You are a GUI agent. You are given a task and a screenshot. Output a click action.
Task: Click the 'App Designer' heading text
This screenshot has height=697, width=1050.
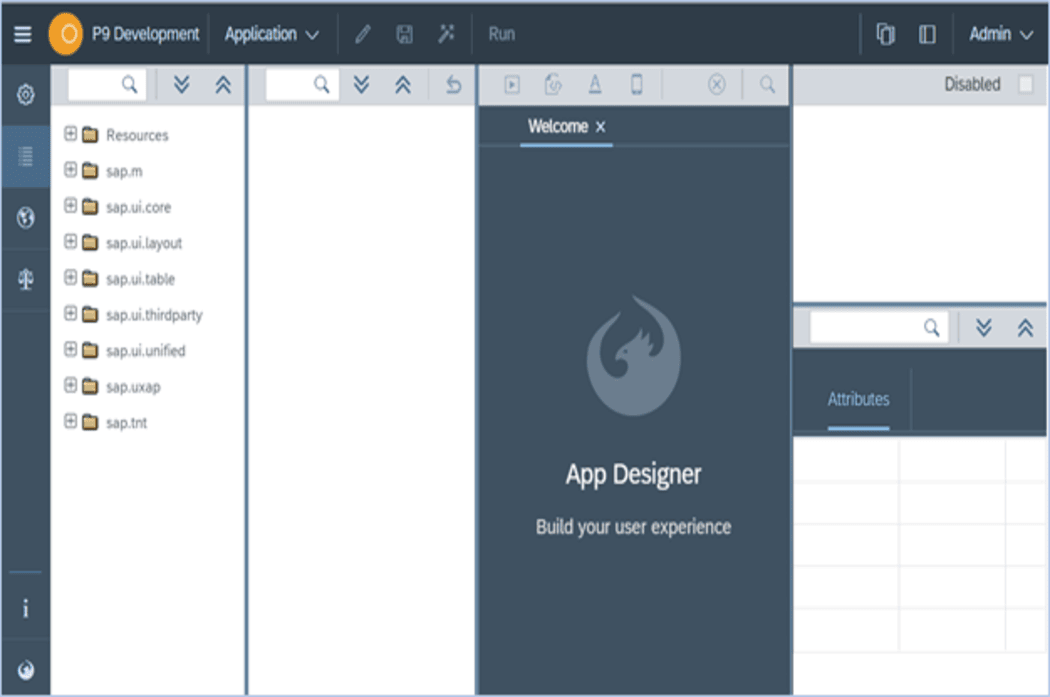click(x=633, y=475)
